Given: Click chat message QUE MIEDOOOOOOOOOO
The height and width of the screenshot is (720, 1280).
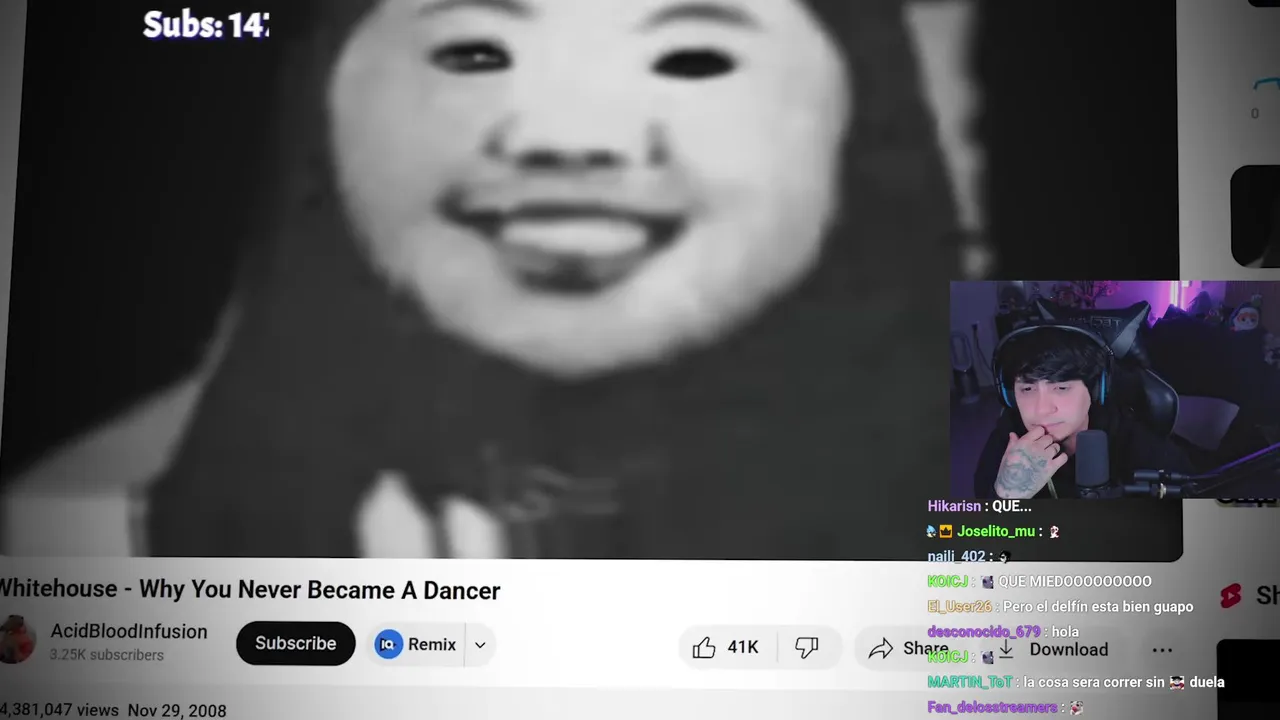Looking at the screenshot, I should coord(1075,581).
